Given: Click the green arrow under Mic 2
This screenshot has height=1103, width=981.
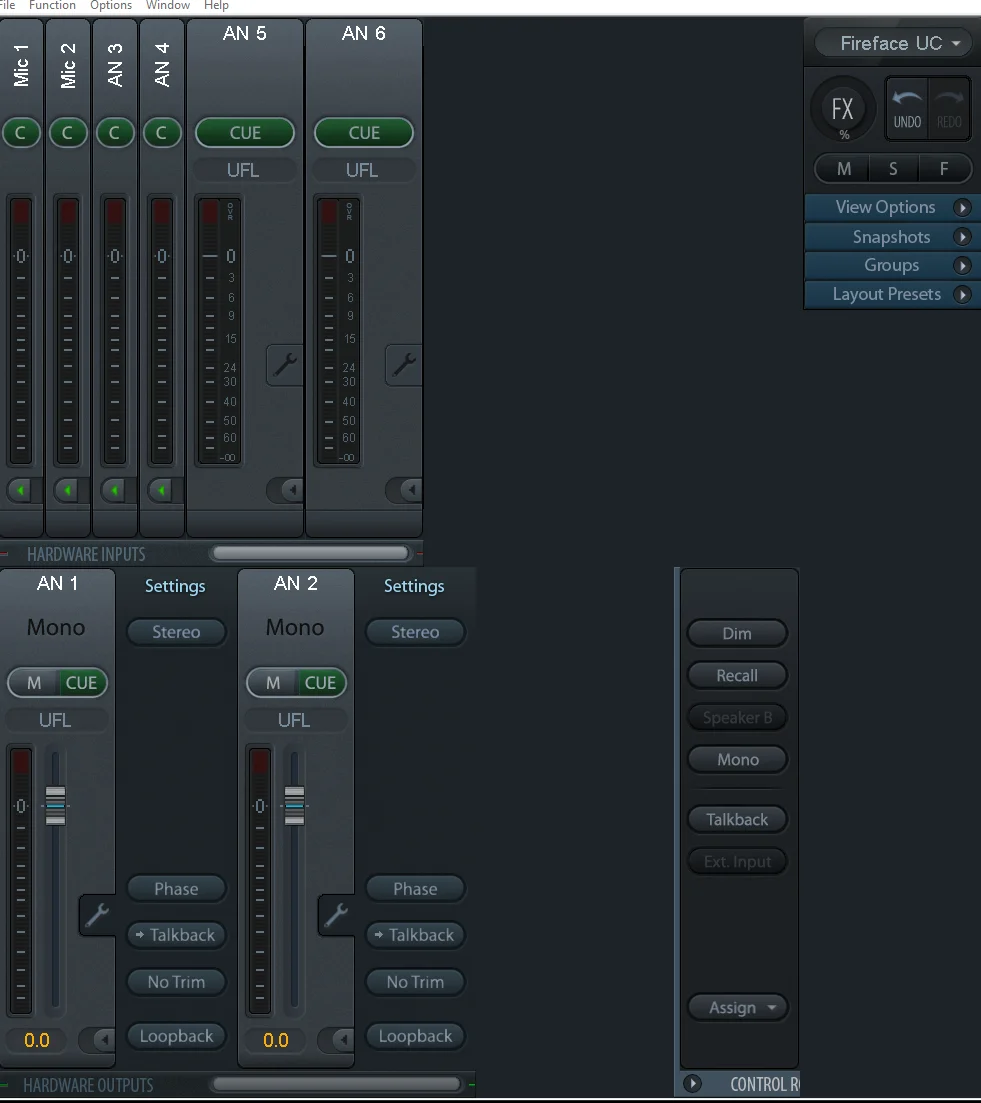Looking at the screenshot, I should [68, 490].
